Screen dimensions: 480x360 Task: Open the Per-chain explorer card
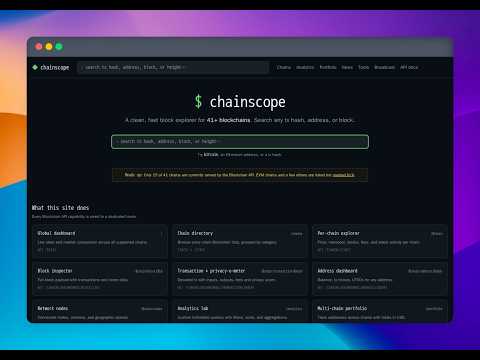(380, 242)
